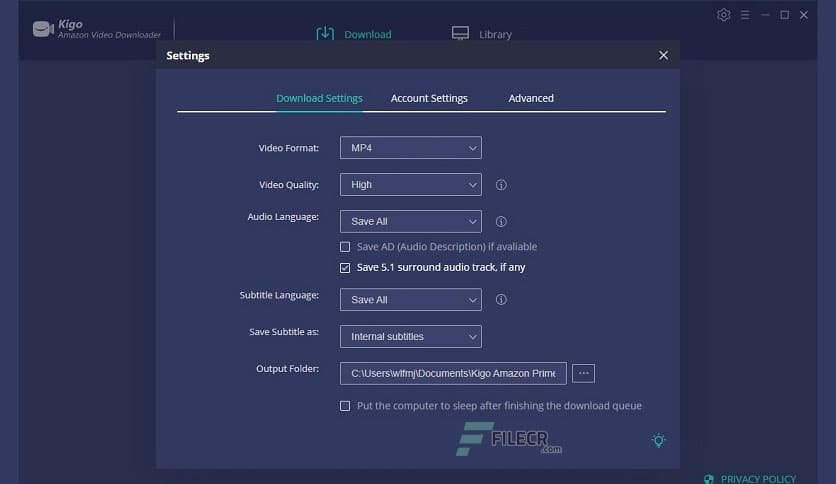Open the hamburger menu icon in title bar
The height and width of the screenshot is (484, 836).
(x=745, y=15)
